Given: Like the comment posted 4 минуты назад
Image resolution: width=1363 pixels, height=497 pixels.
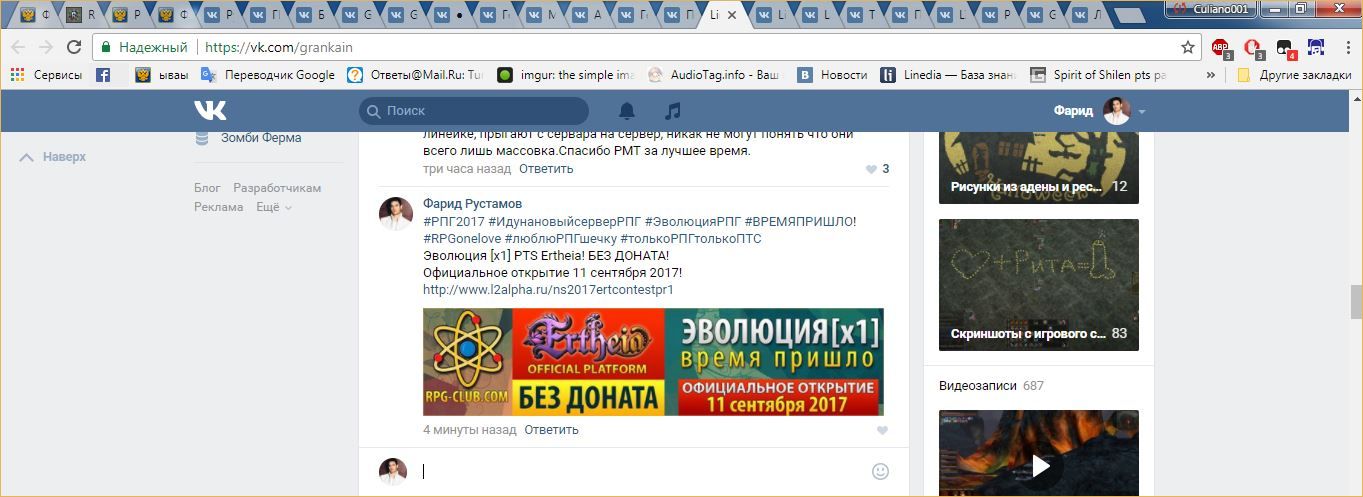Looking at the screenshot, I should click(882, 430).
